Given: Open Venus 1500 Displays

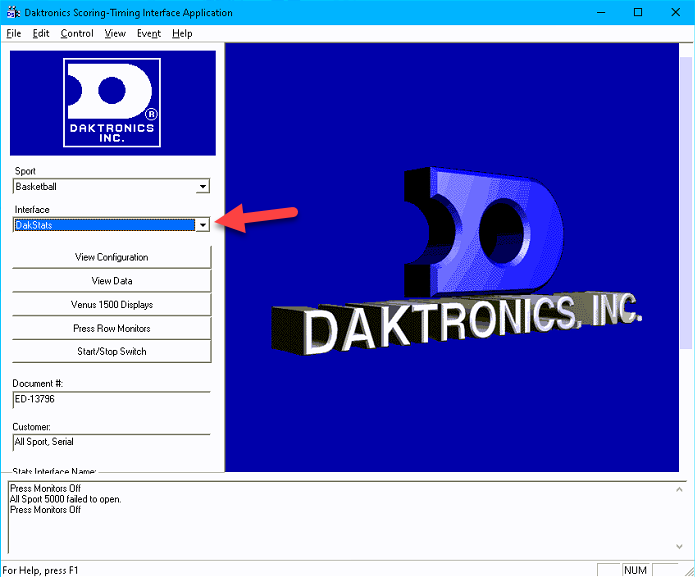Looking at the screenshot, I should pos(111,304).
